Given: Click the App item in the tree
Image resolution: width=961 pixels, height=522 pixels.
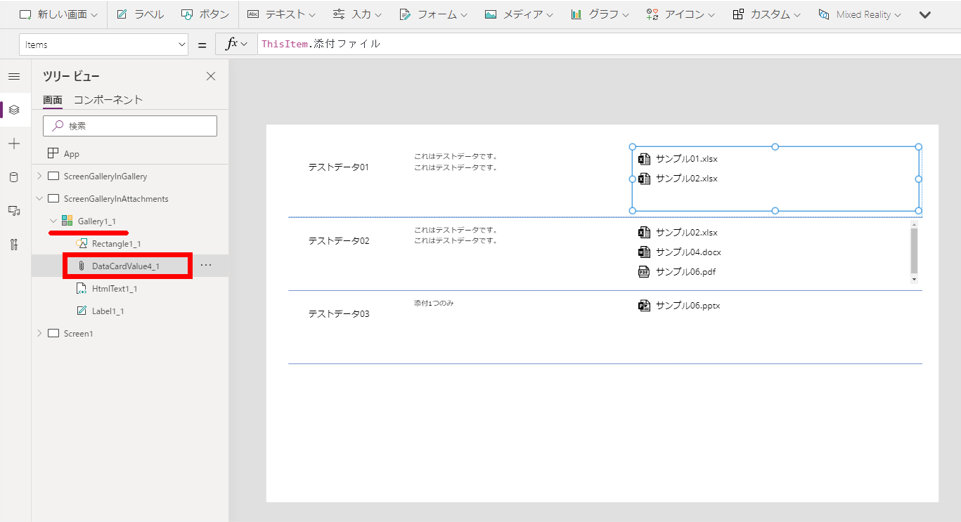Looking at the screenshot, I should (72, 154).
